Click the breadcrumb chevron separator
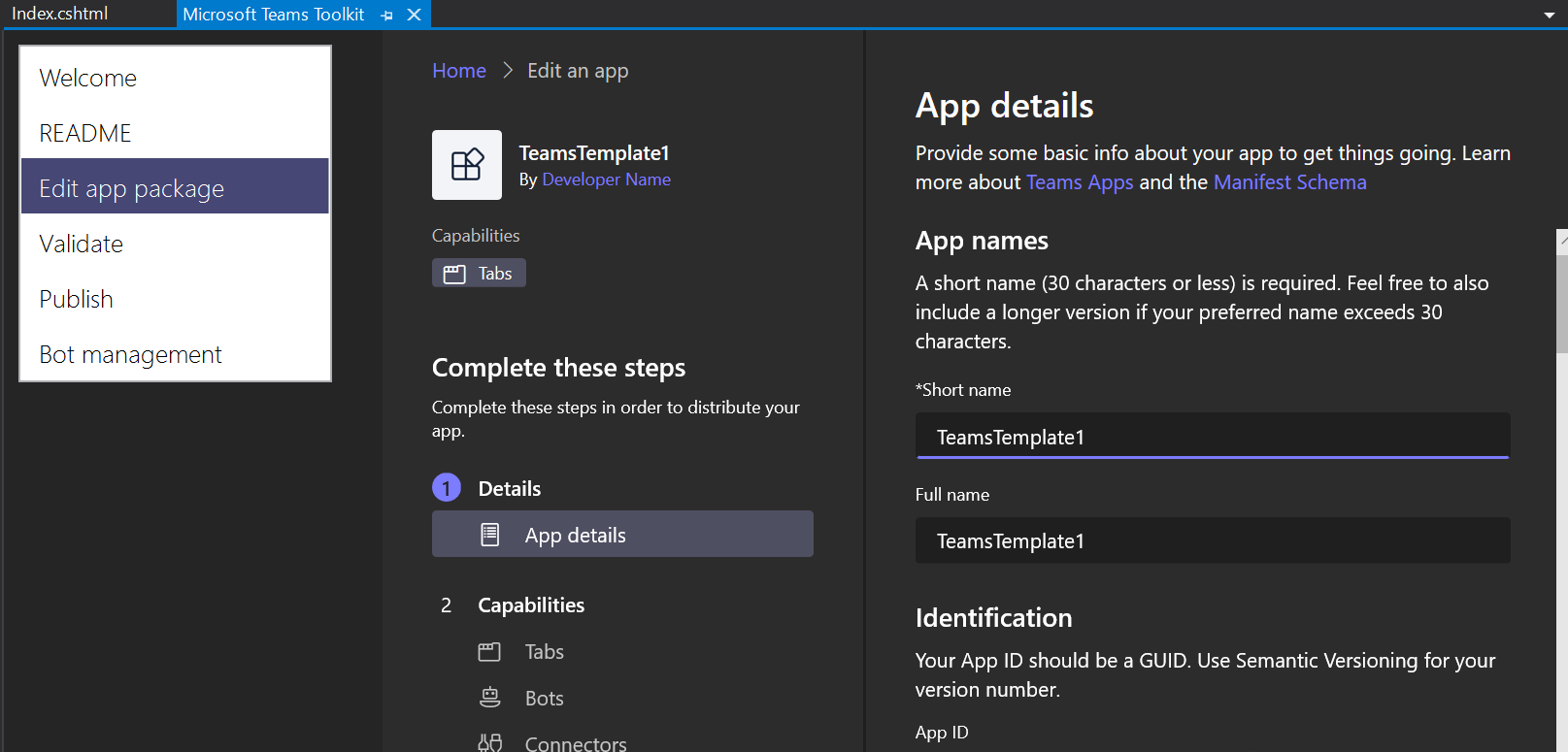 coord(507,71)
